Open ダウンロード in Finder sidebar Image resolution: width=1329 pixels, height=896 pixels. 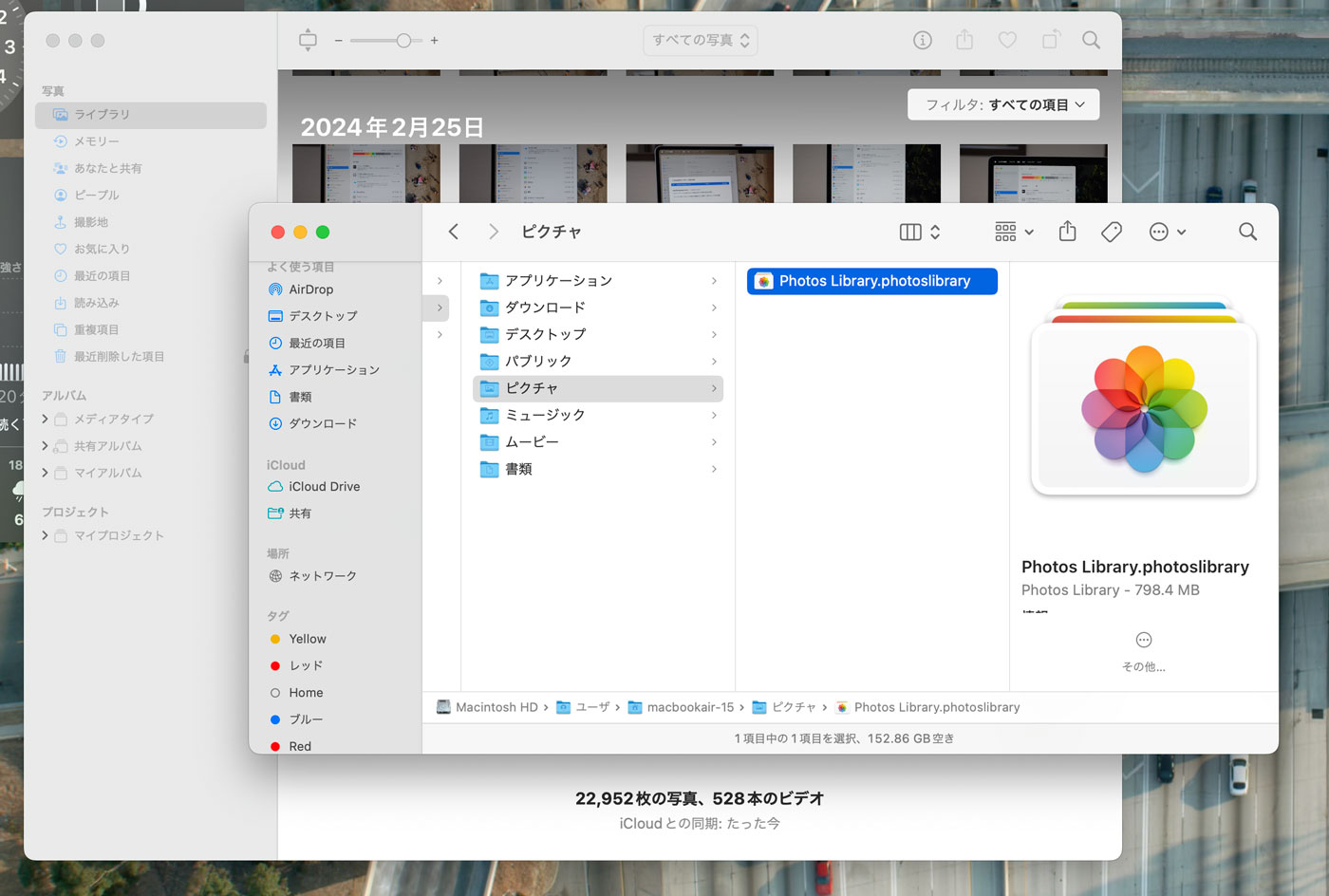pyautogui.click(x=323, y=423)
